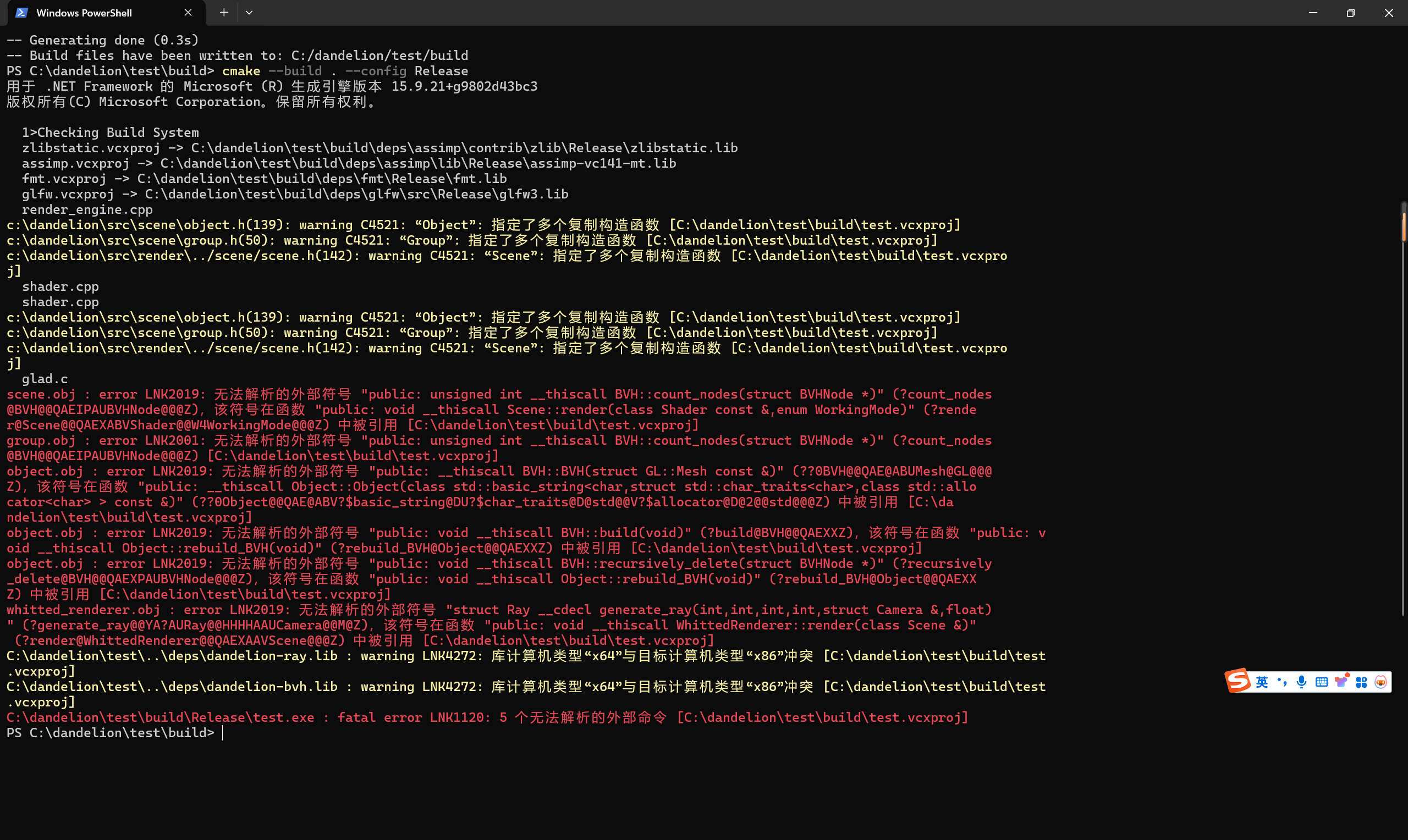This screenshot has height=840, width=1408.
Task: Open the Sogou toolbox grid icon
Action: click(x=1362, y=682)
